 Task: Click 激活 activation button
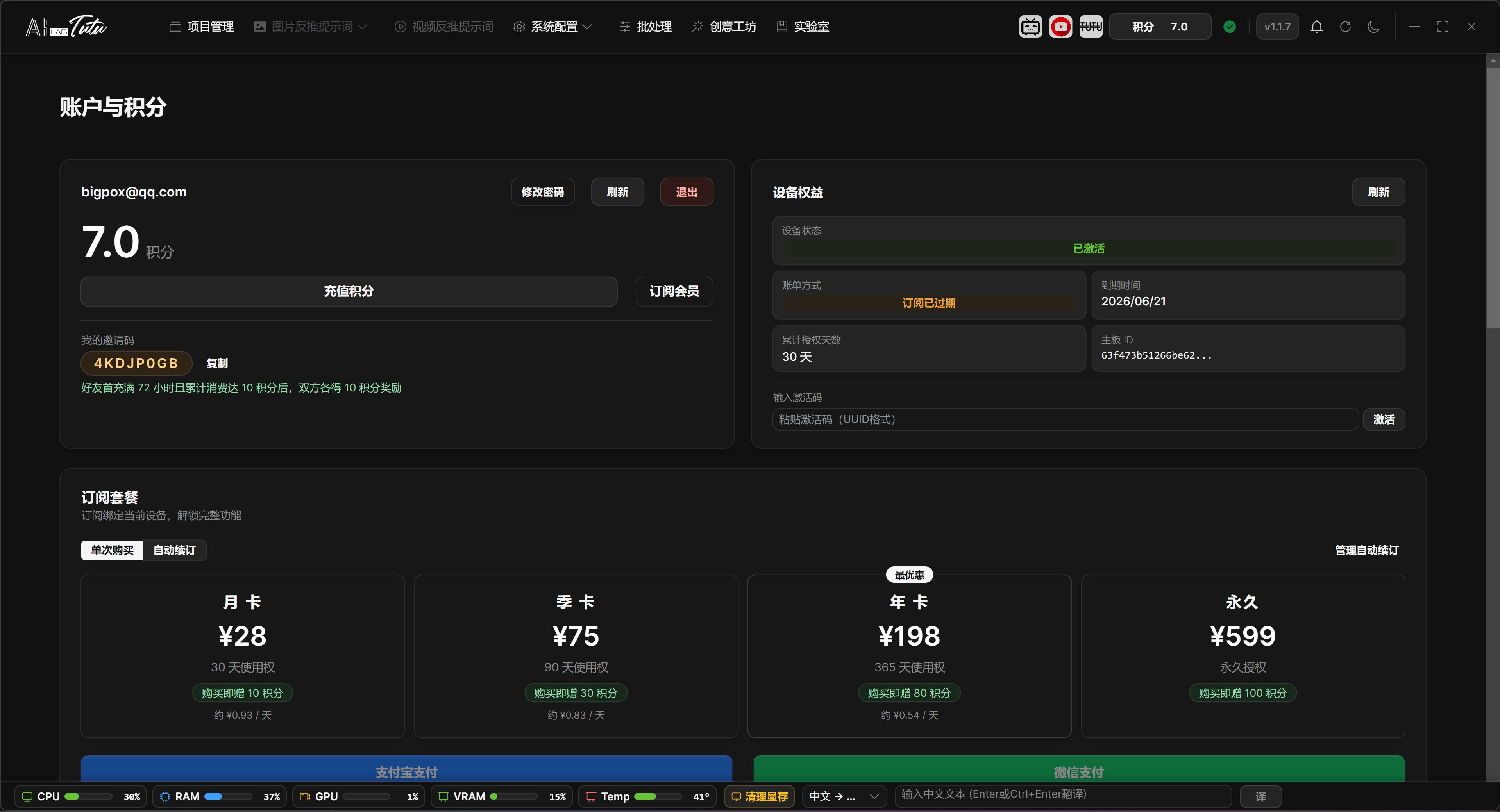[x=1384, y=420]
